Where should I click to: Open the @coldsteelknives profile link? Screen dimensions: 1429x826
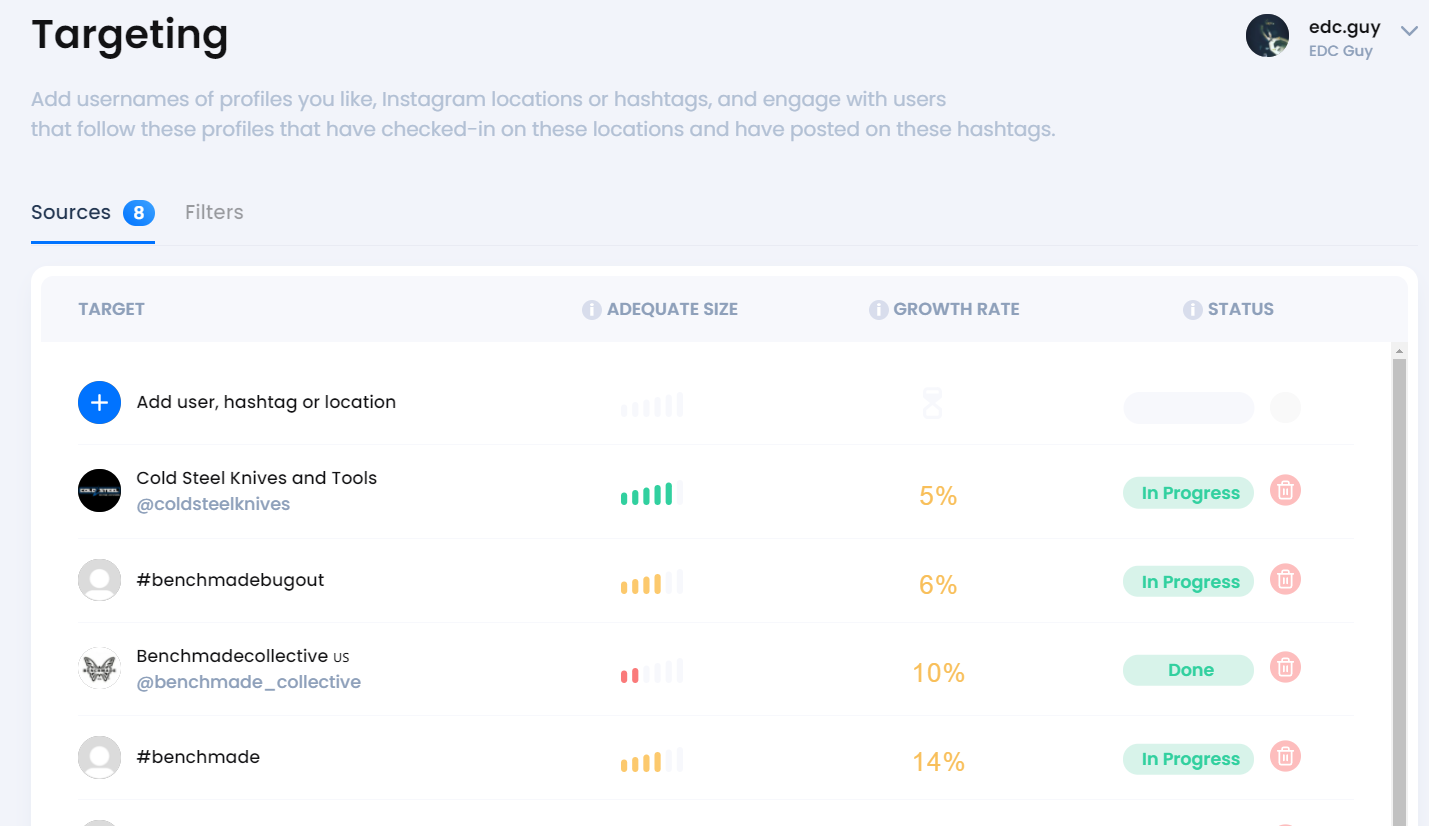point(213,504)
